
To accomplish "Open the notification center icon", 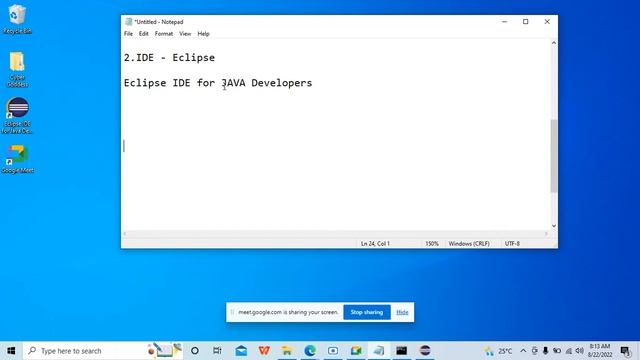I will pos(625,351).
